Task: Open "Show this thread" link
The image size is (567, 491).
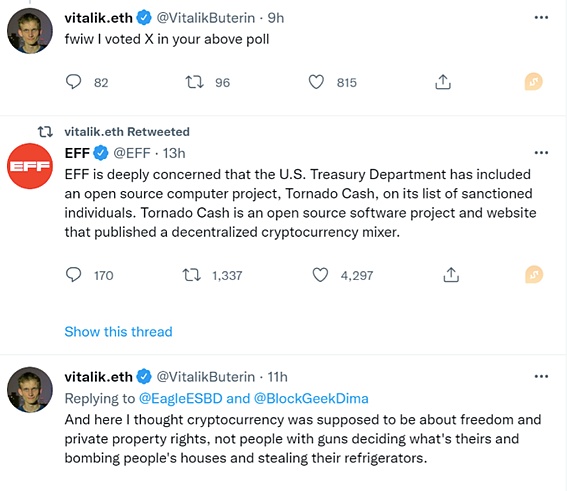Action: pyautogui.click(x=118, y=332)
